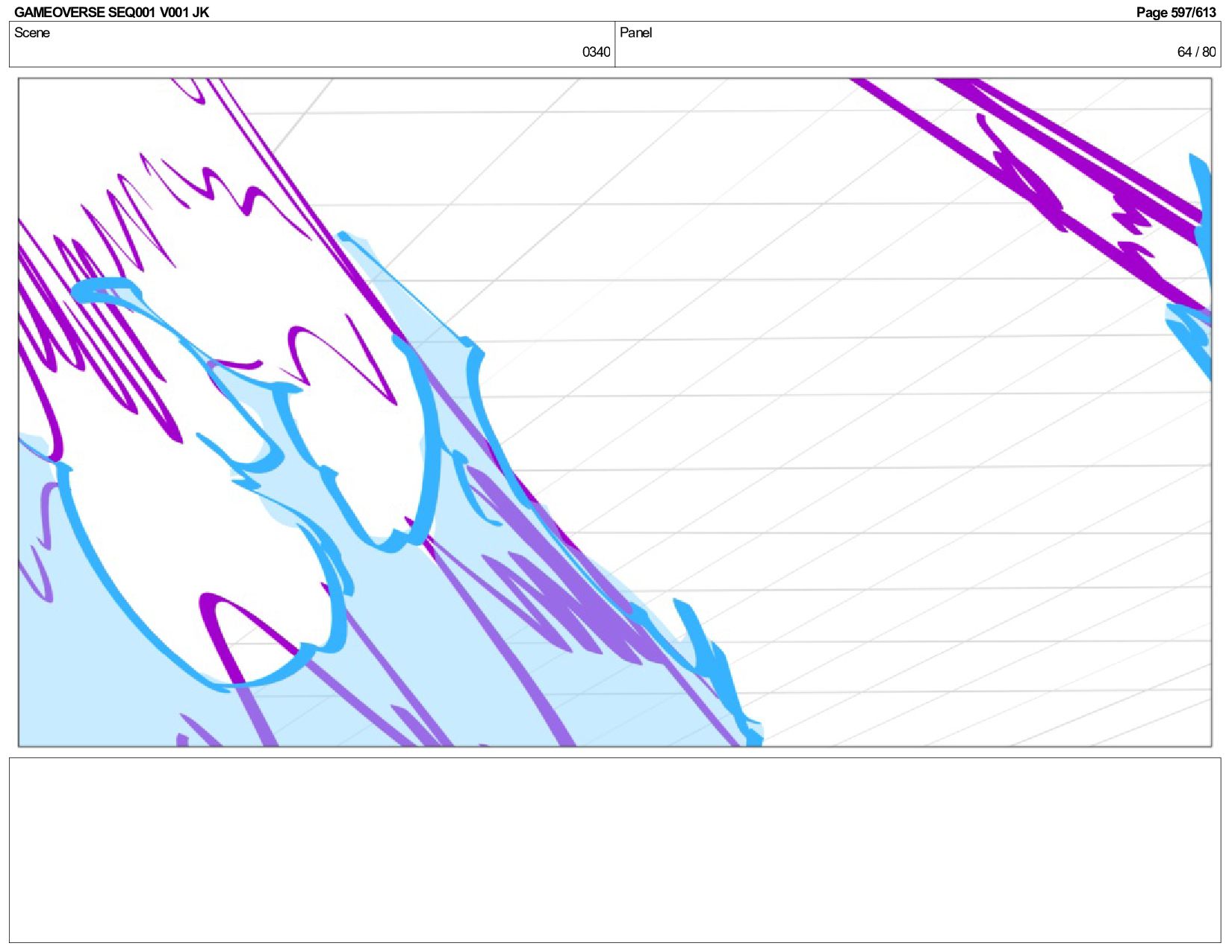Click the storyboard panel drawing
The image size is (1232, 952).
click(615, 412)
